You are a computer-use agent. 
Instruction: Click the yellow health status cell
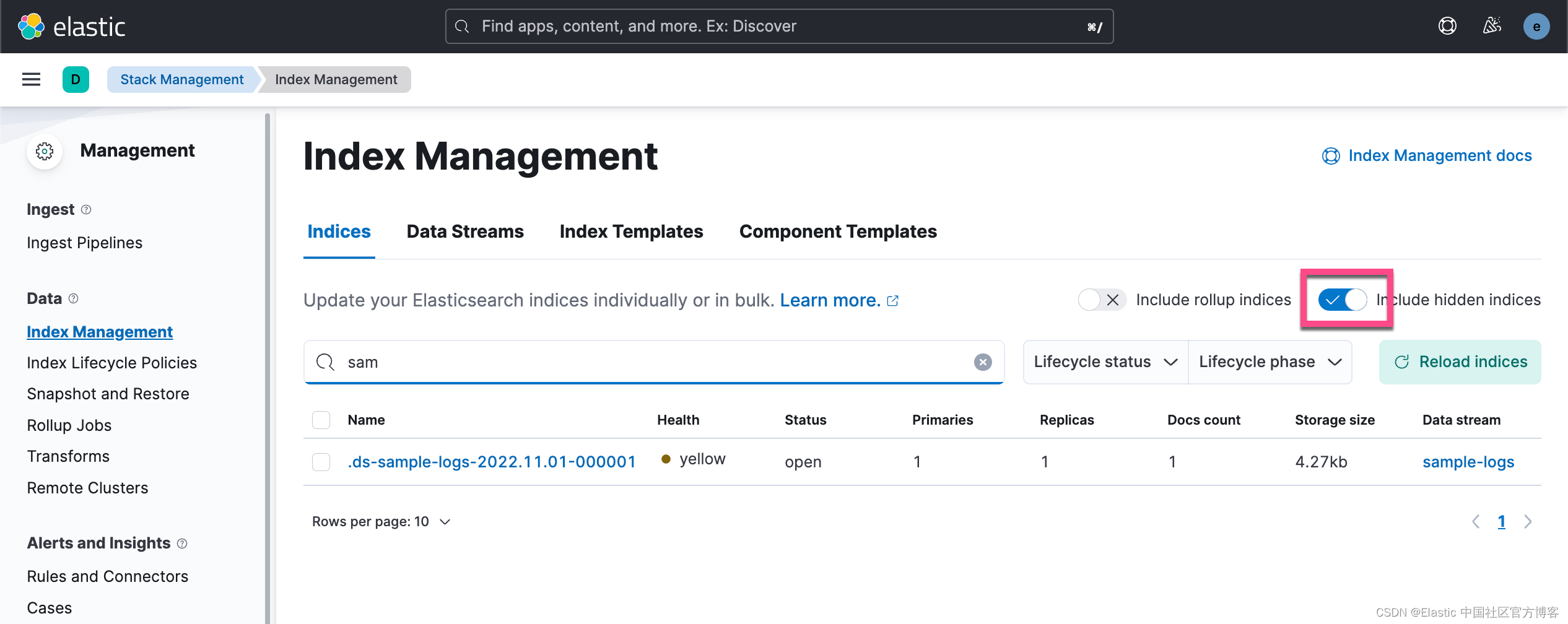(694, 459)
